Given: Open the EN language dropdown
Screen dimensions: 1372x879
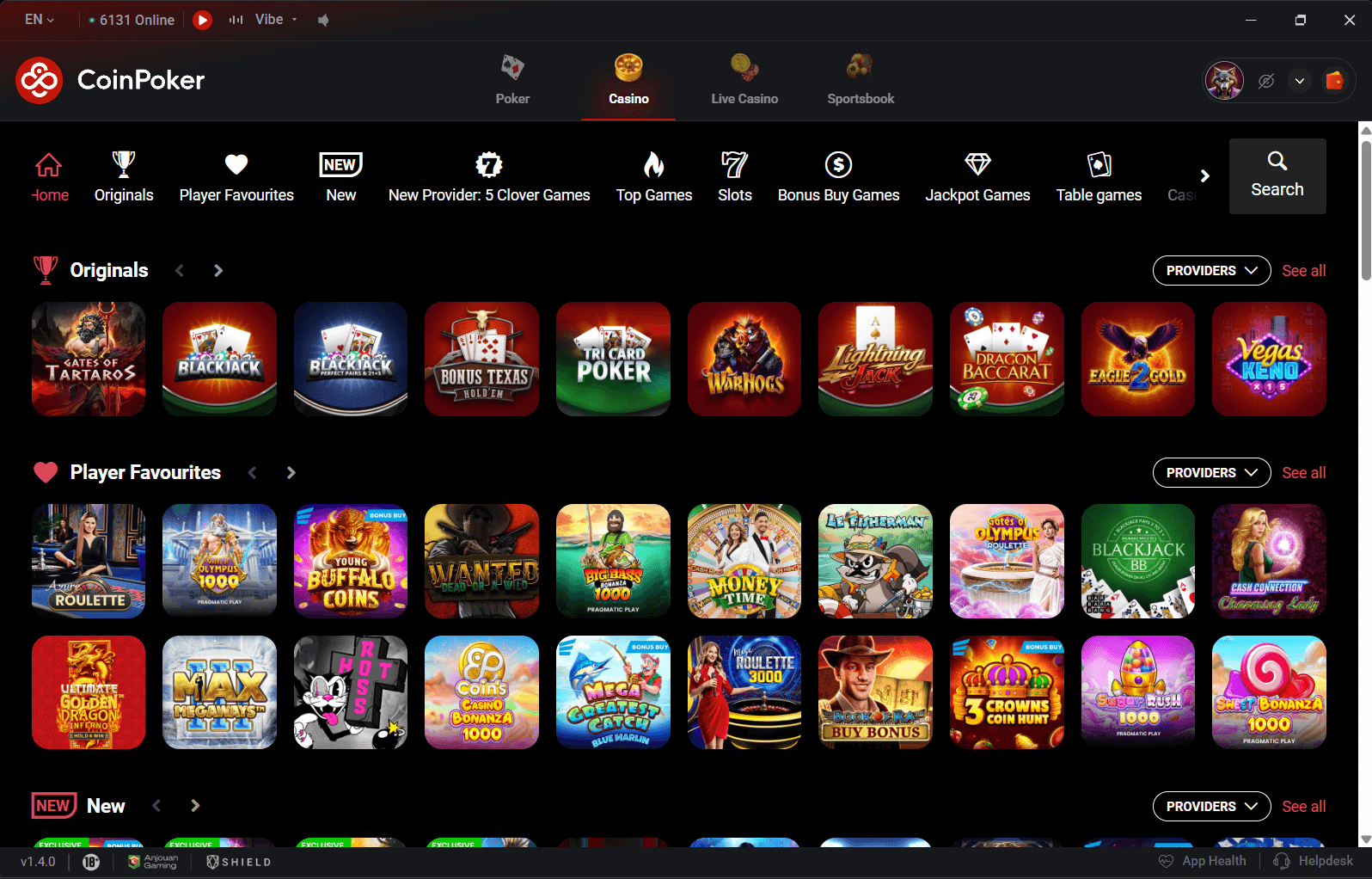Looking at the screenshot, I should tap(40, 19).
